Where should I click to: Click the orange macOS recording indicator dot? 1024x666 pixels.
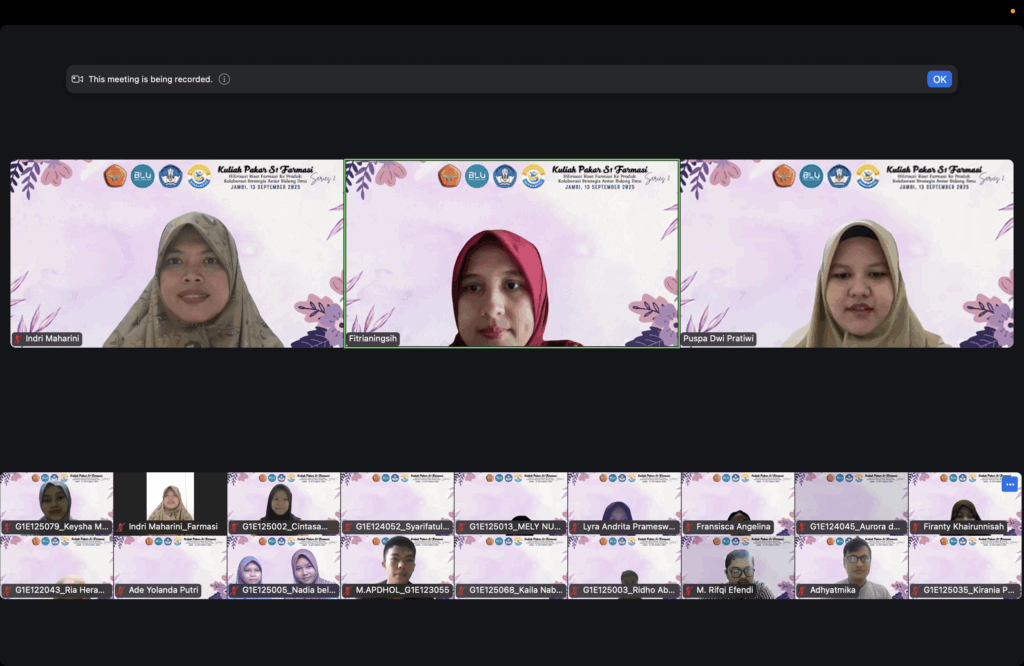tap(1012, 10)
